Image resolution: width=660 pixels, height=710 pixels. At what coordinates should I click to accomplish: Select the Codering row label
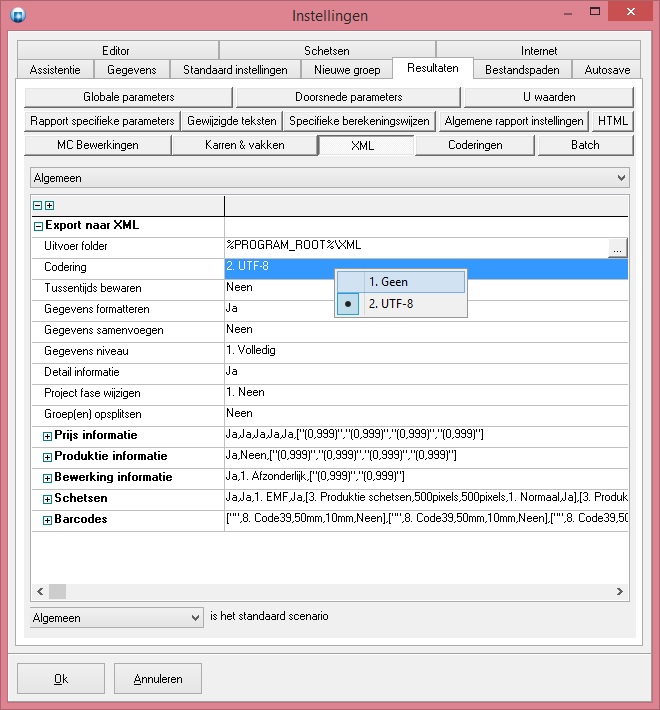[x=65, y=267]
